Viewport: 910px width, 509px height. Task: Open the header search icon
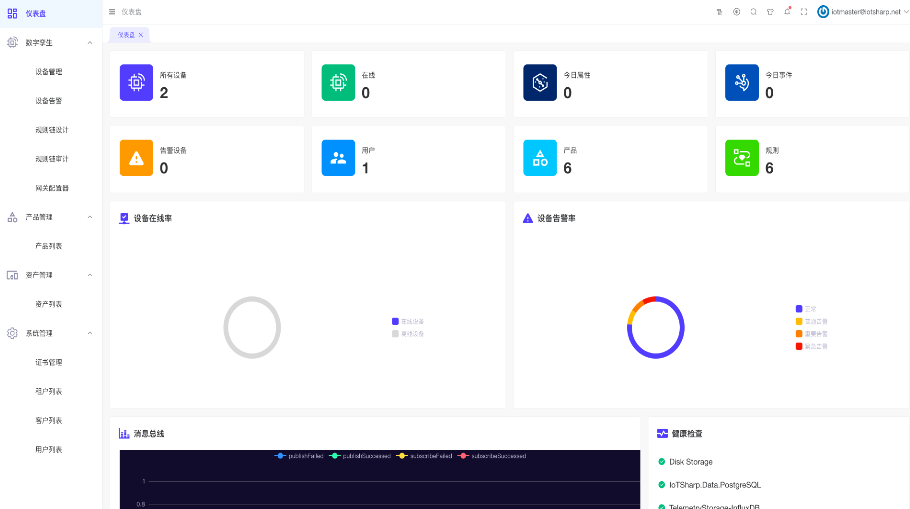coord(753,12)
